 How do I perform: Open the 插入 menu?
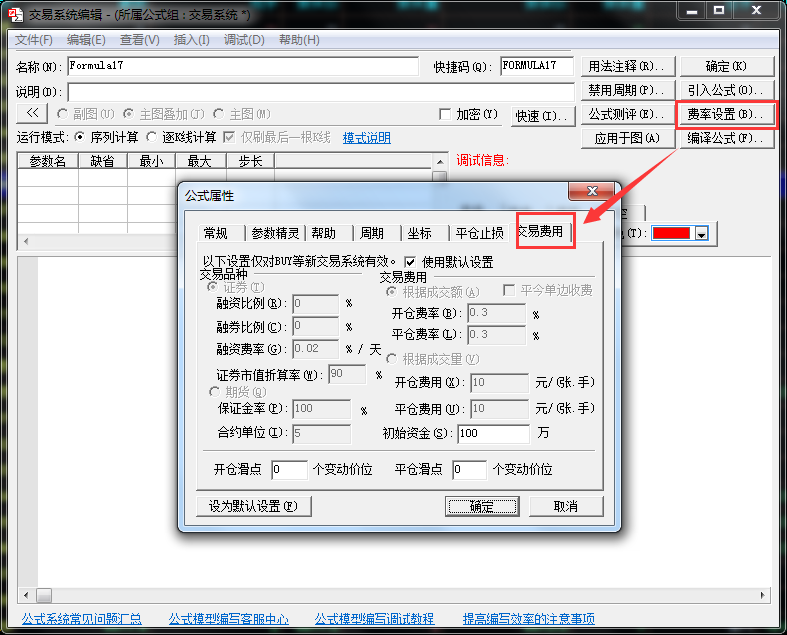tap(191, 40)
